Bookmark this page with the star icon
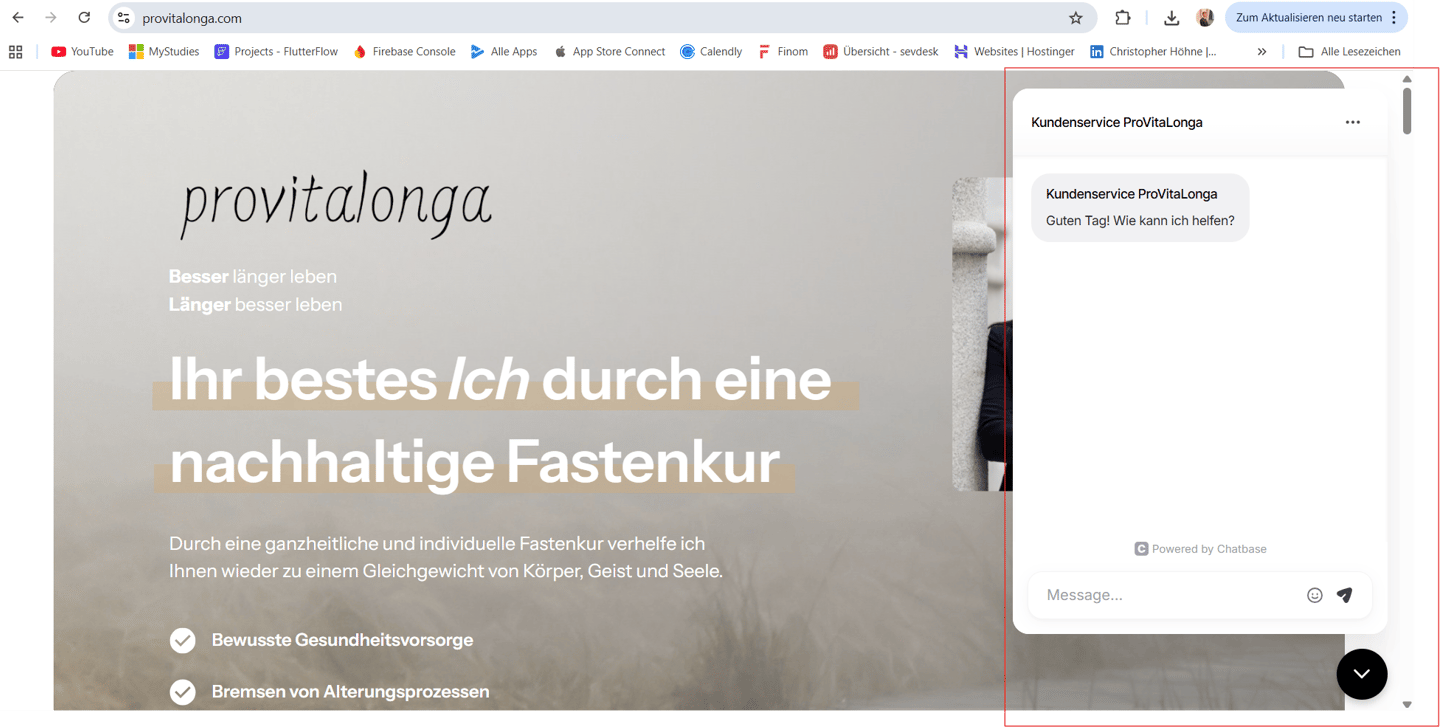 [1076, 18]
